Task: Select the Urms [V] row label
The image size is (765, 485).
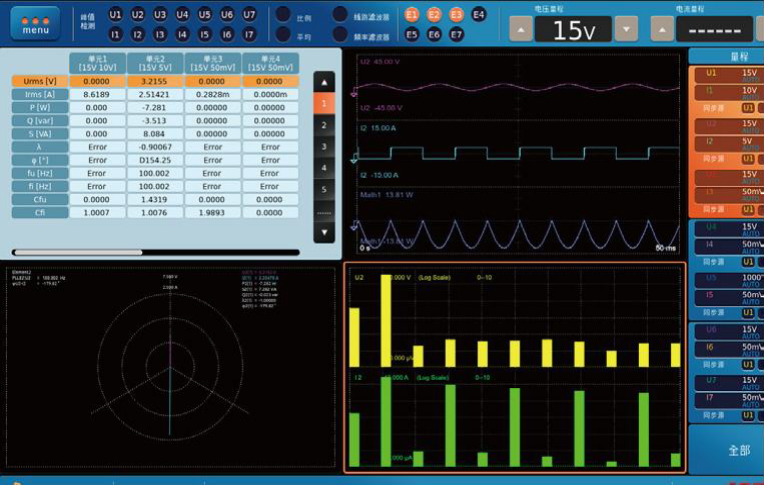Action: pyautogui.click(x=40, y=81)
